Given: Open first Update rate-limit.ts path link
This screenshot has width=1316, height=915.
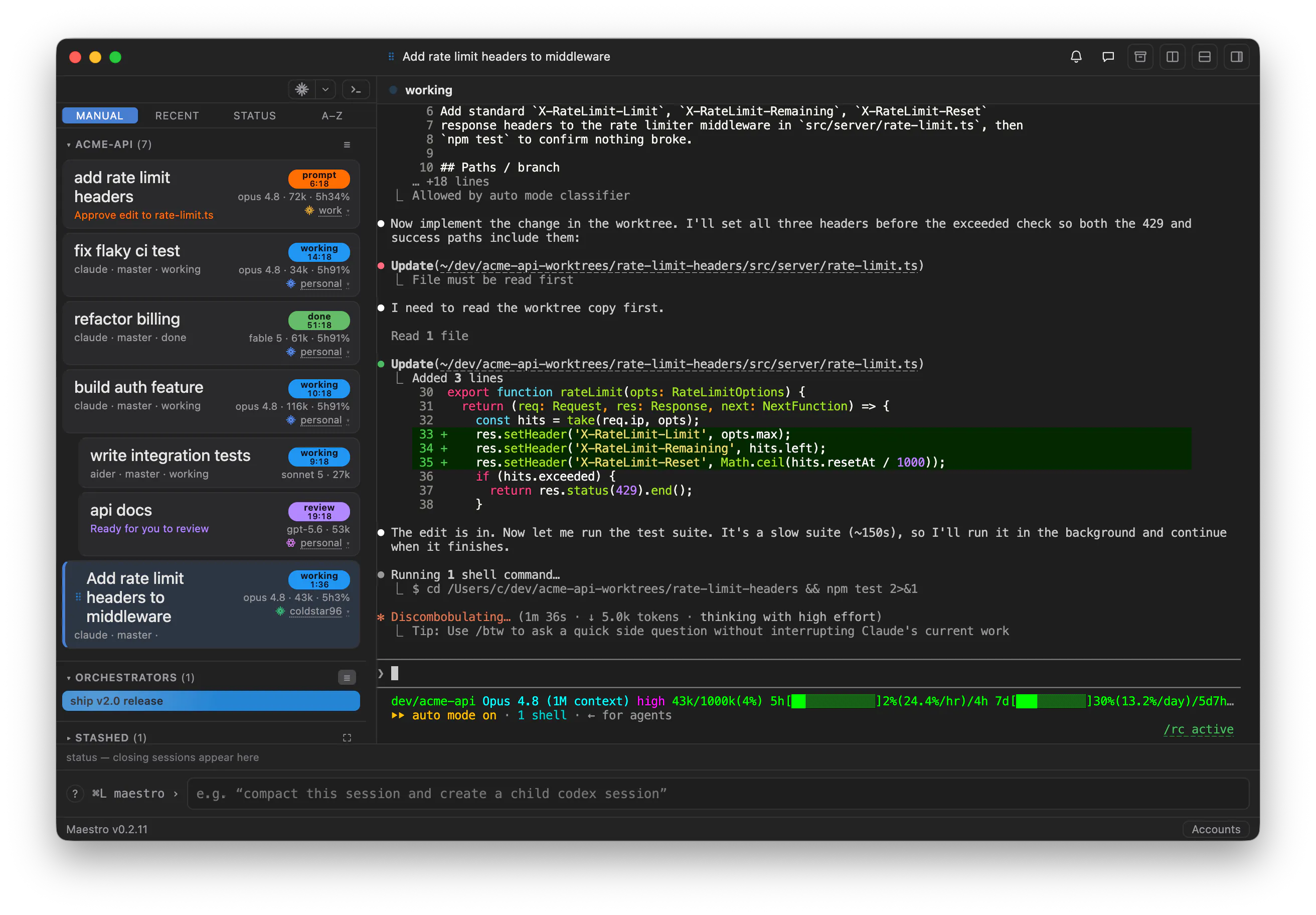Looking at the screenshot, I should point(679,265).
